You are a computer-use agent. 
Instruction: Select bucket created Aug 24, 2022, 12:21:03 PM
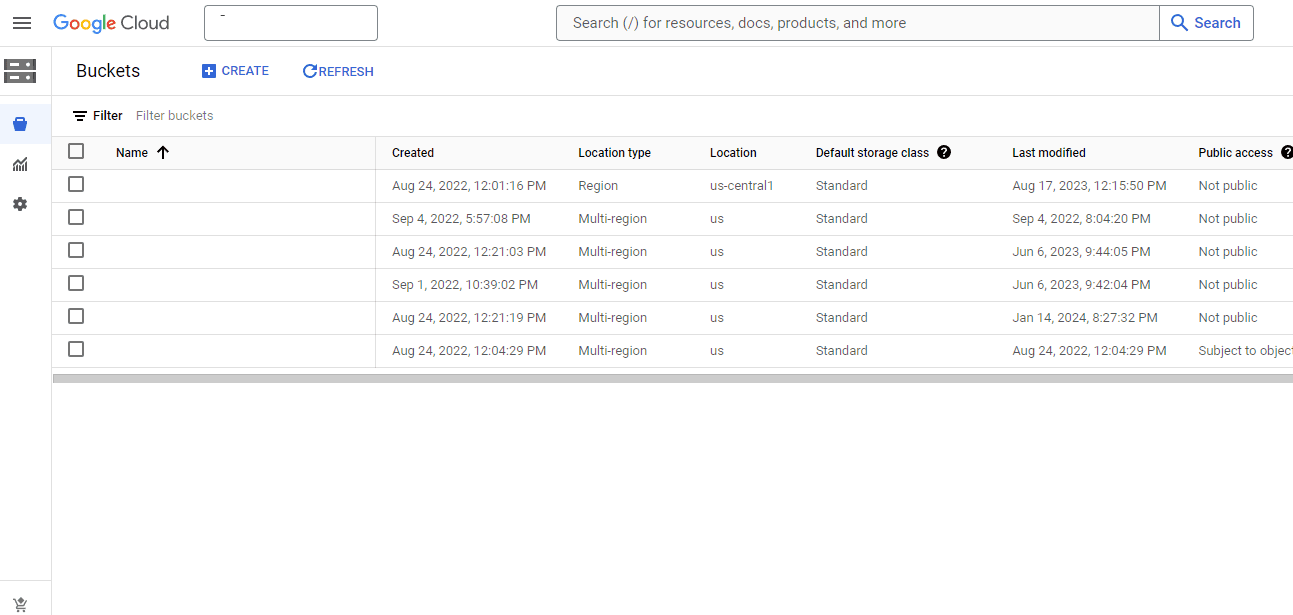coord(76,250)
